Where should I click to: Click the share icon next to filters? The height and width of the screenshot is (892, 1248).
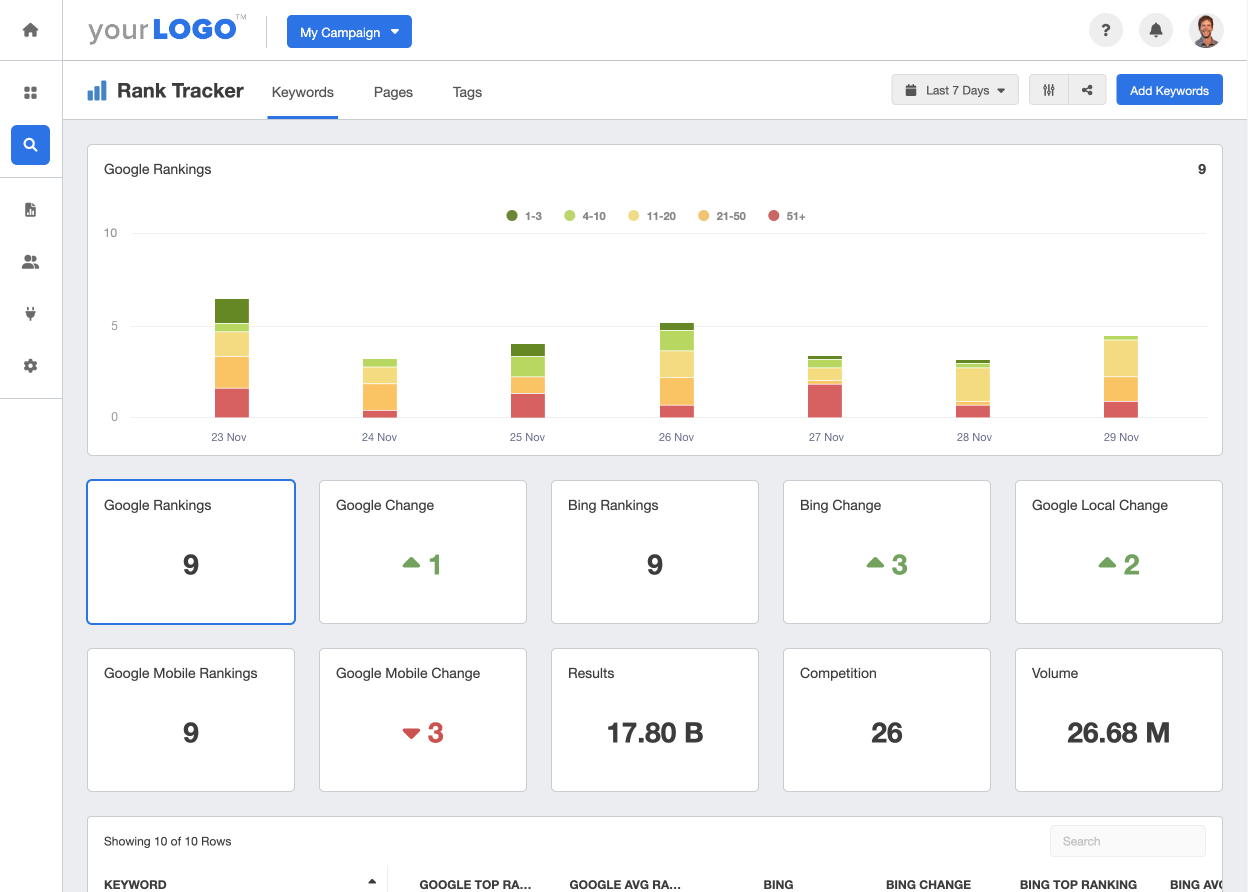(1087, 89)
